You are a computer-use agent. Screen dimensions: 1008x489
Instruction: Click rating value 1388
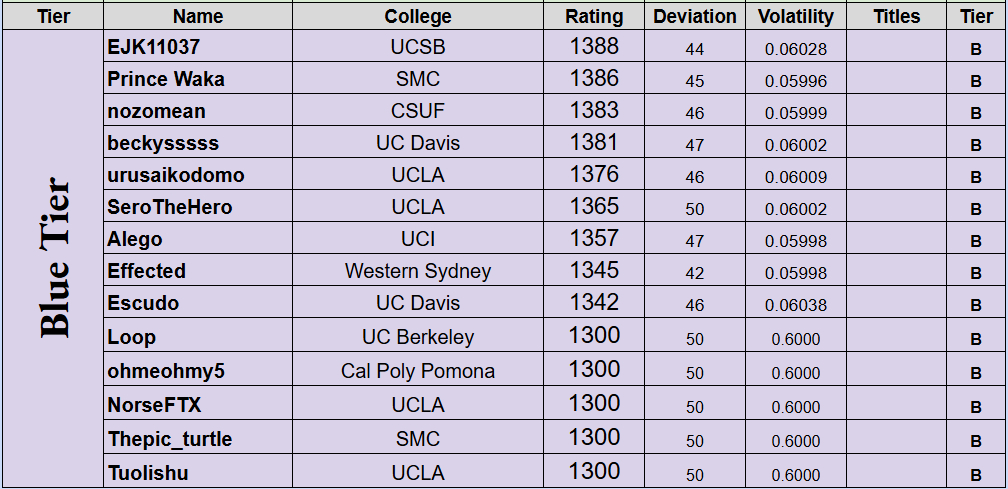click(x=594, y=46)
